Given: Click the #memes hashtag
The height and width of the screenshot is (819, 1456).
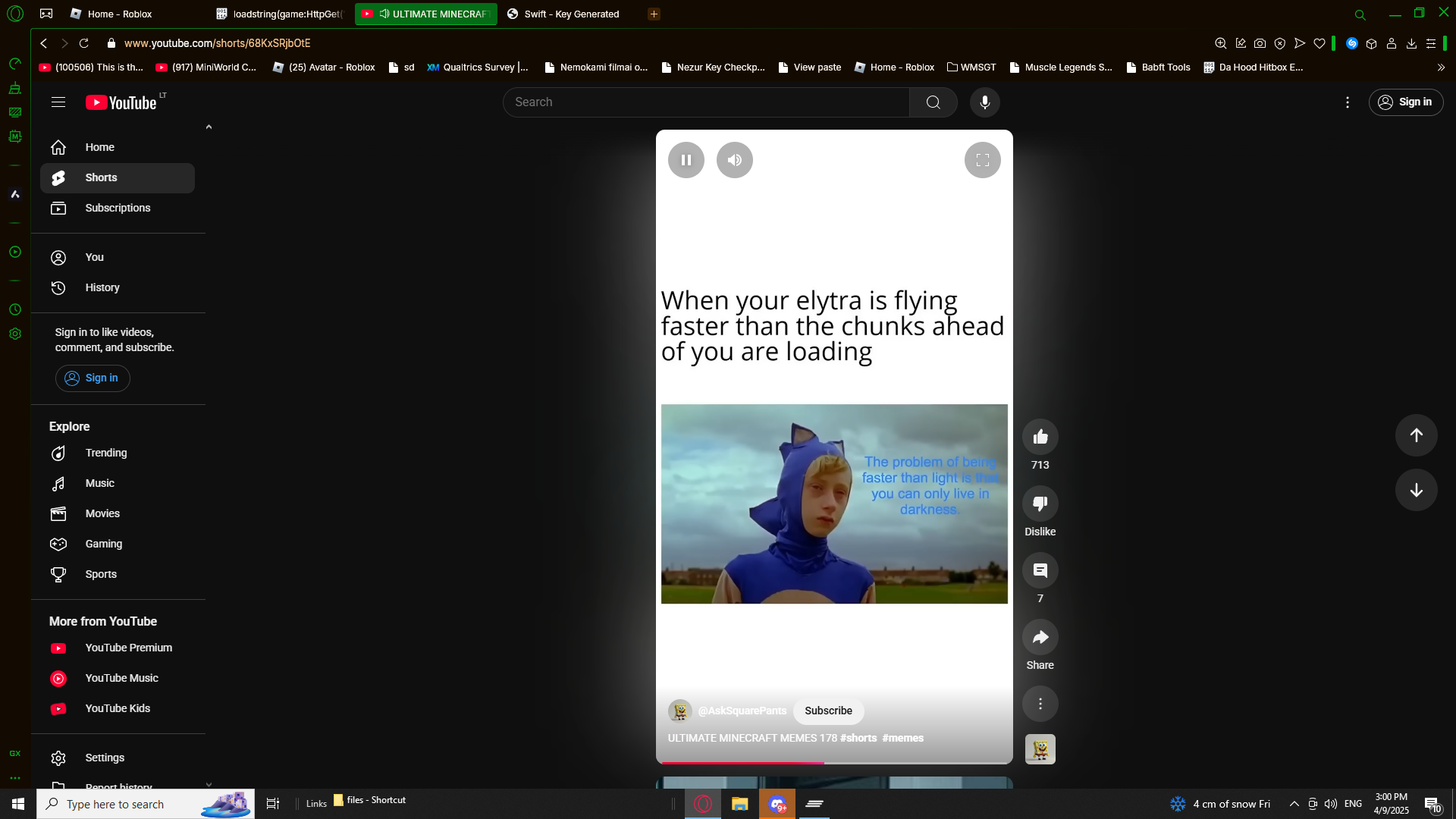Looking at the screenshot, I should point(902,738).
